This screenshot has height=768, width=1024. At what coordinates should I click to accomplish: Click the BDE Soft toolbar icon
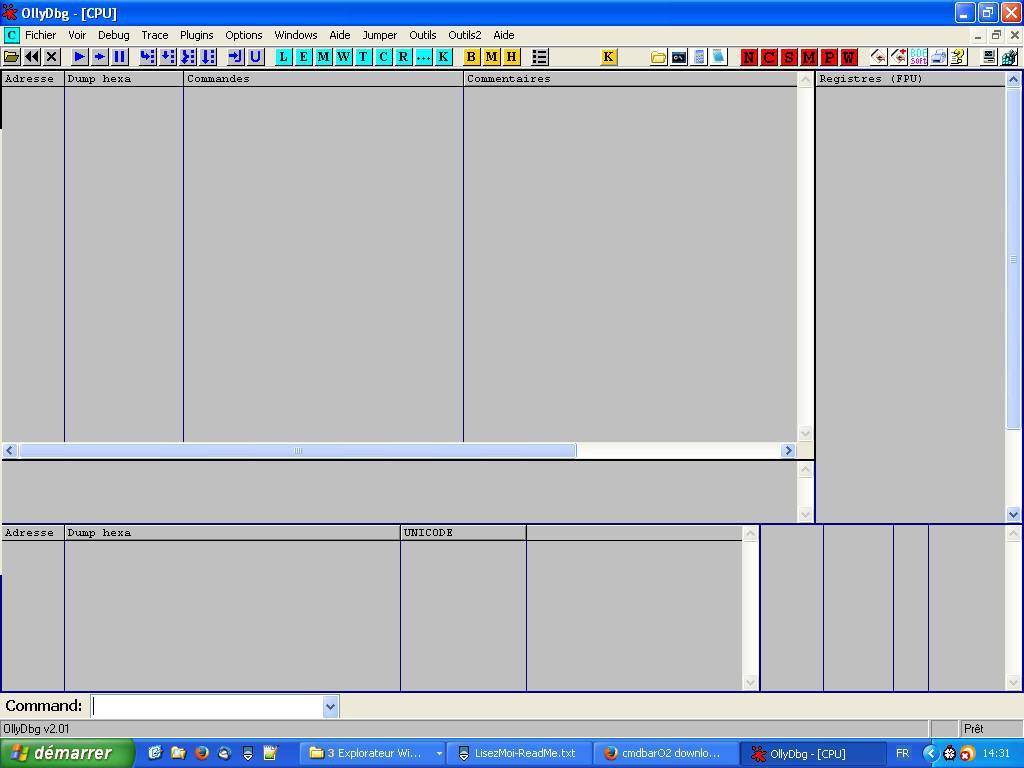[919, 57]
